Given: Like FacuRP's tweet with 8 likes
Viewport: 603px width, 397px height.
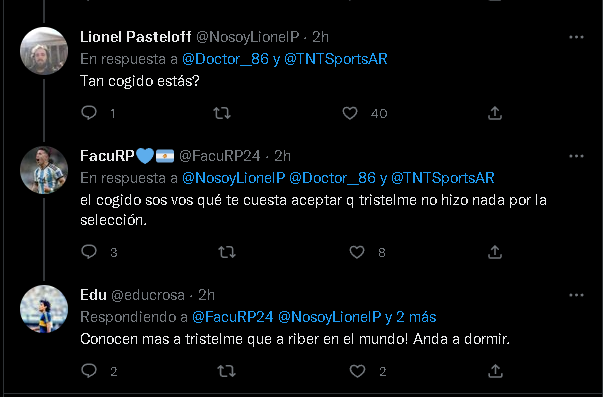Looking at the screenshot, I should (x=357, y=252).
